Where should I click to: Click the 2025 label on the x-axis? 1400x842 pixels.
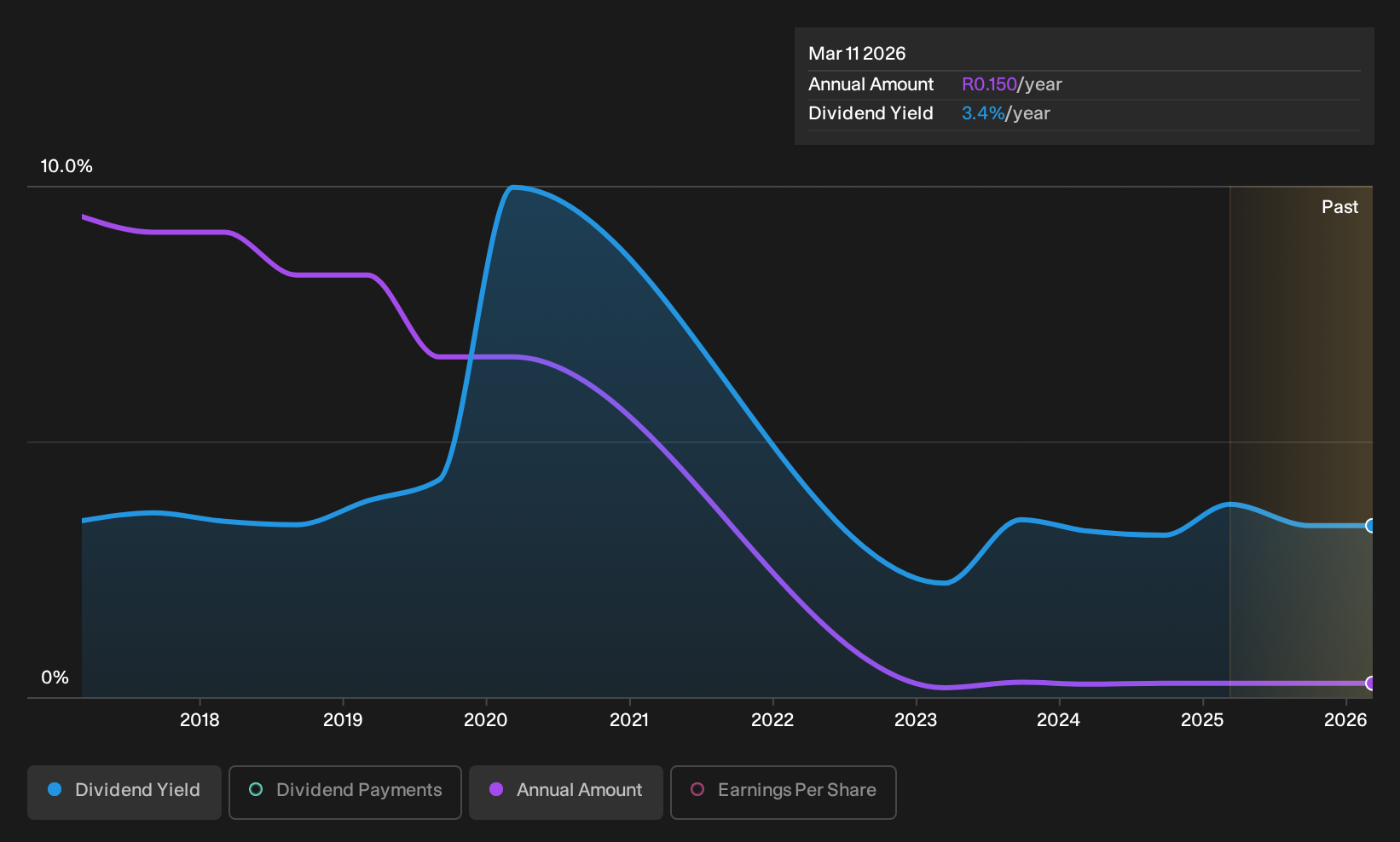pos(1202,720)
